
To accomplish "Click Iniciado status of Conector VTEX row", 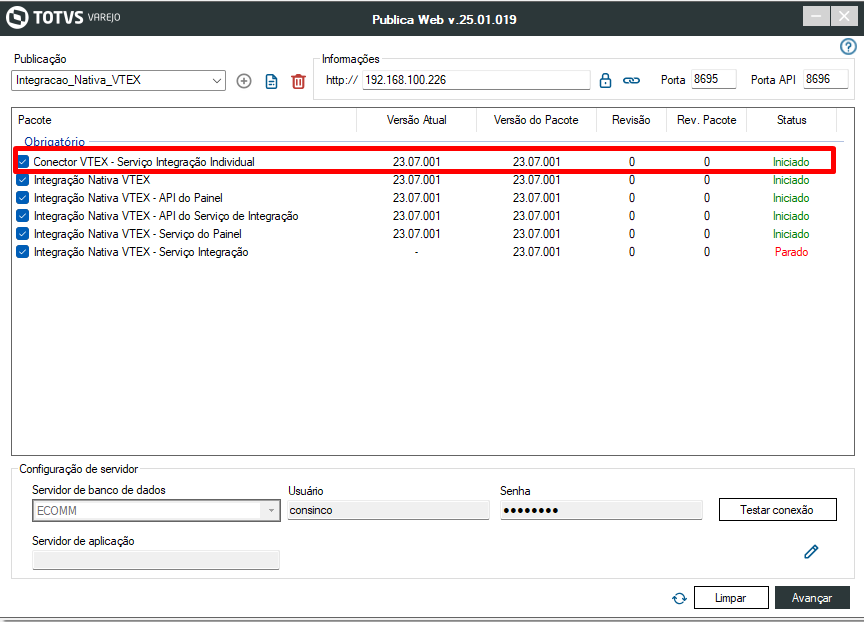I will [791, 162].
